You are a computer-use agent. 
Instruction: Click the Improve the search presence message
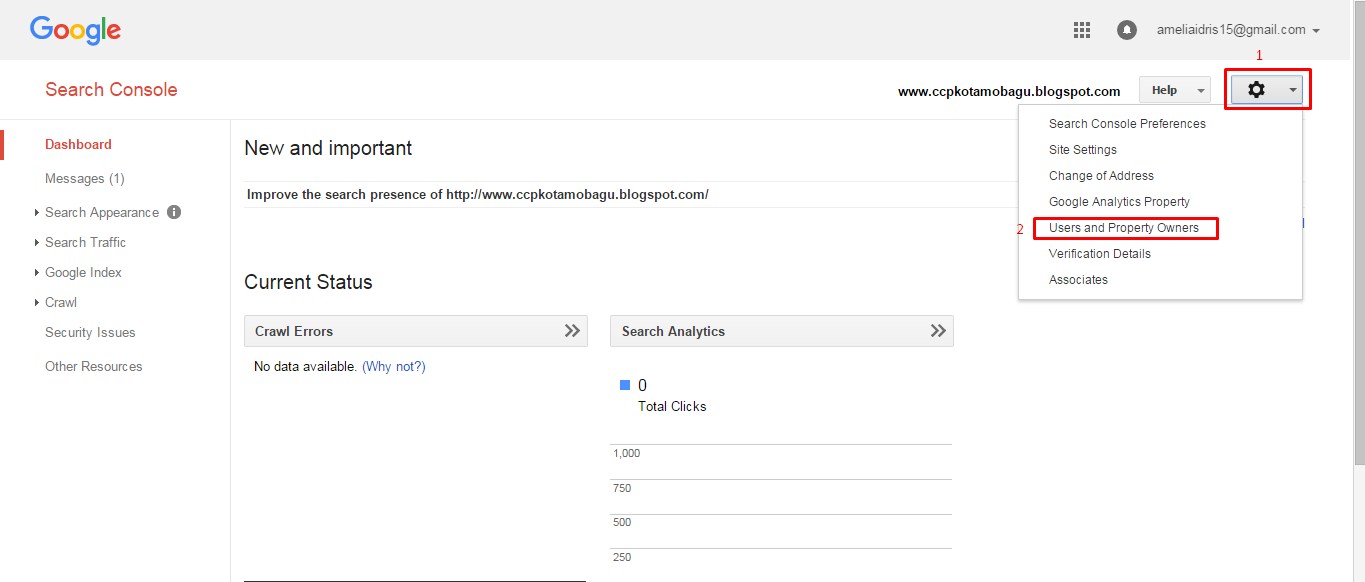click(x=478, y=194)
